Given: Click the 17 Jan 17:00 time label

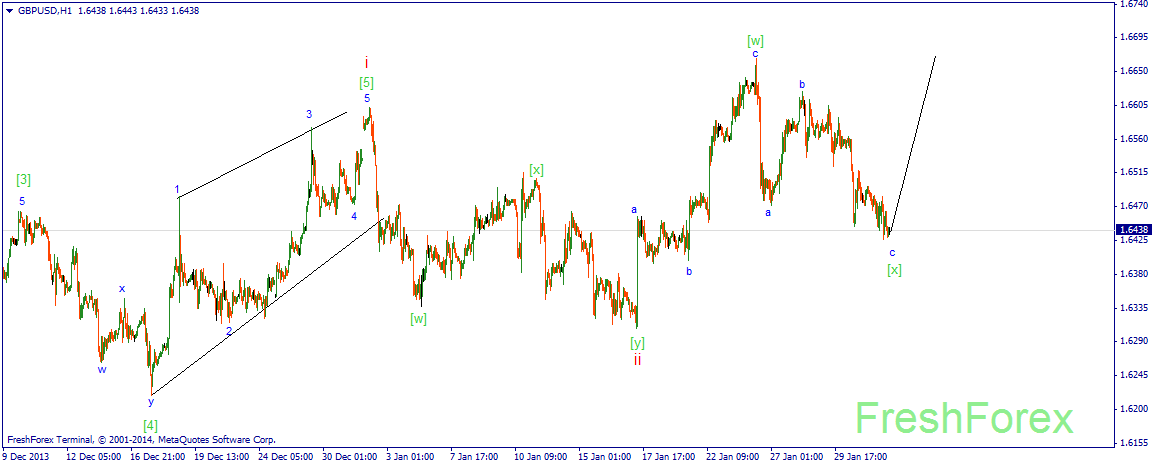Looking at the screenshot, I should tap(670, 456).
